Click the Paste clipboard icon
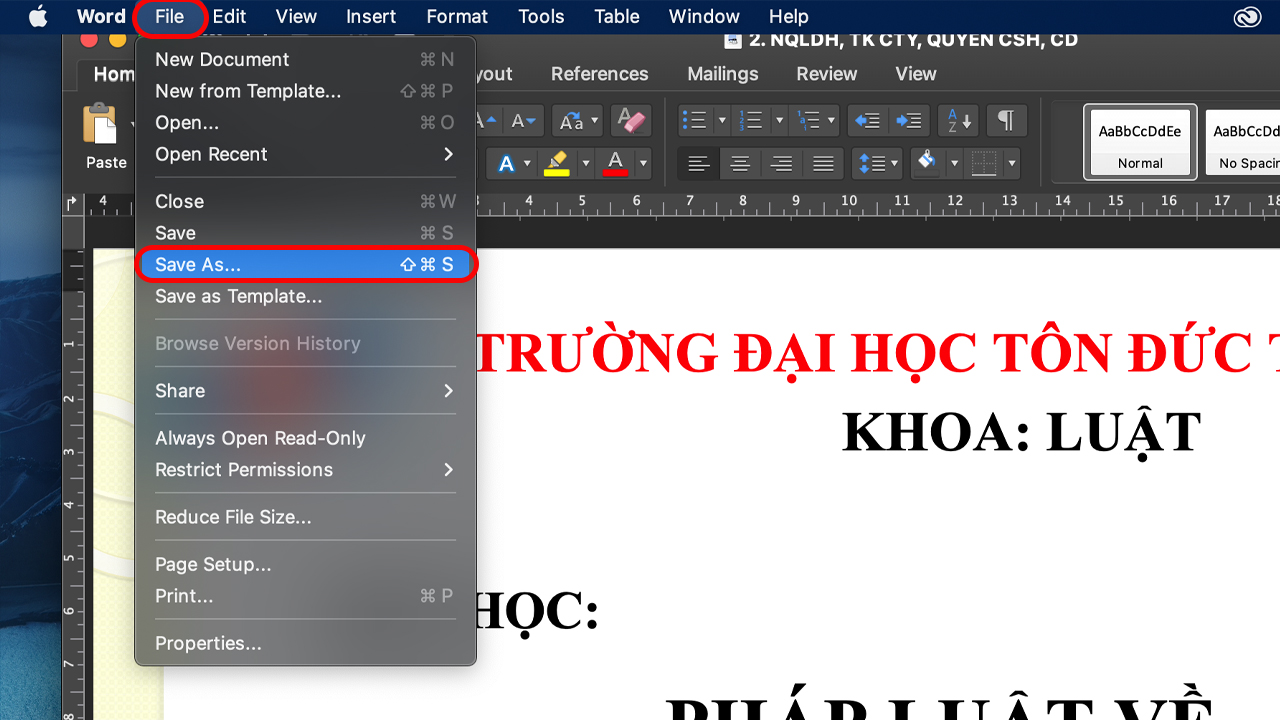Image resolution: width=1280 pixels, height=720 pixels. [100, 125]
